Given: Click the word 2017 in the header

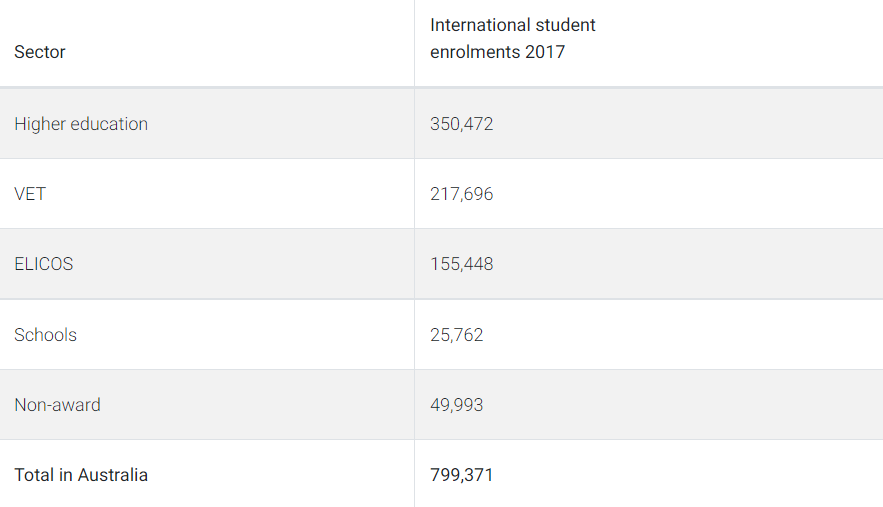Looking at the screenshot, I should [545, 52].
